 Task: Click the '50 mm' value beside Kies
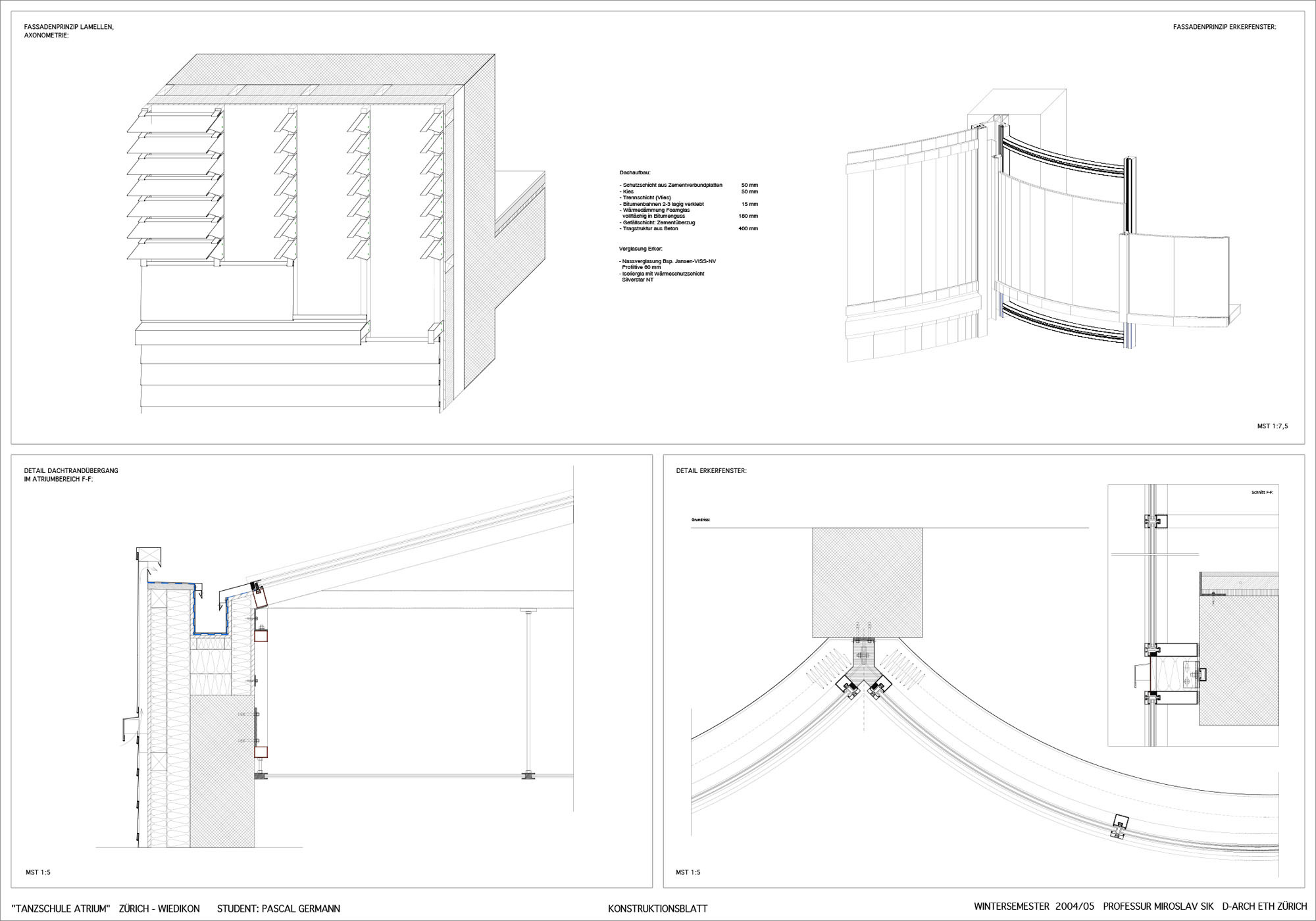[x=749, y=191]
